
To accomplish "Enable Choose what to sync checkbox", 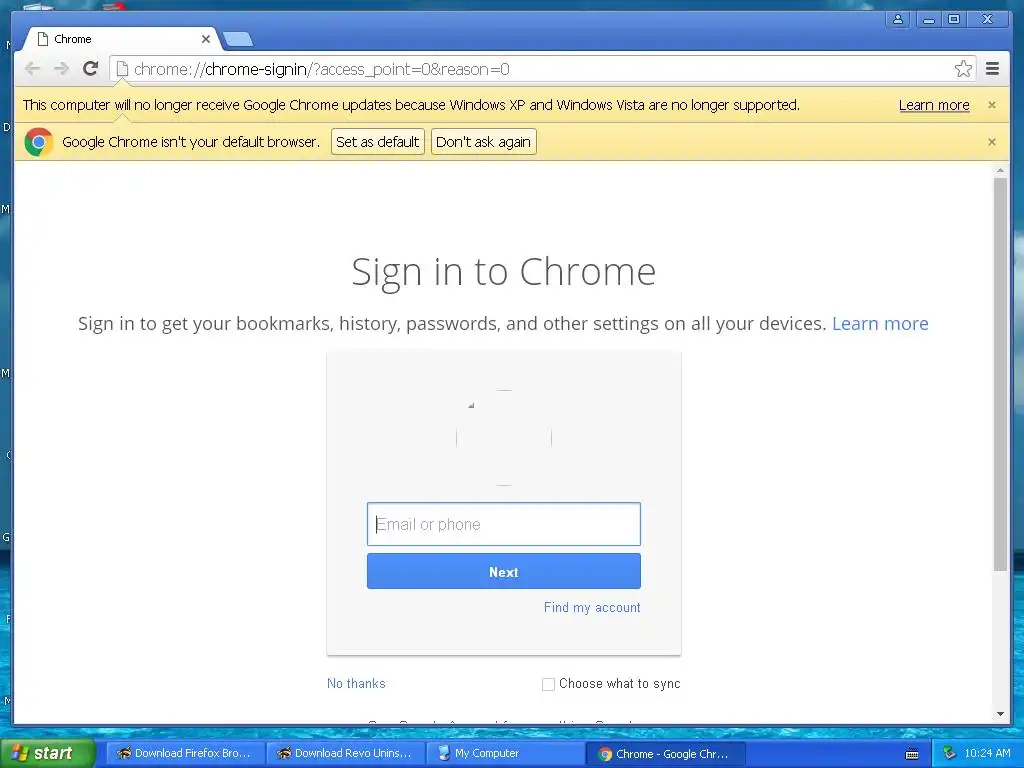I will (x=548, y=684).
